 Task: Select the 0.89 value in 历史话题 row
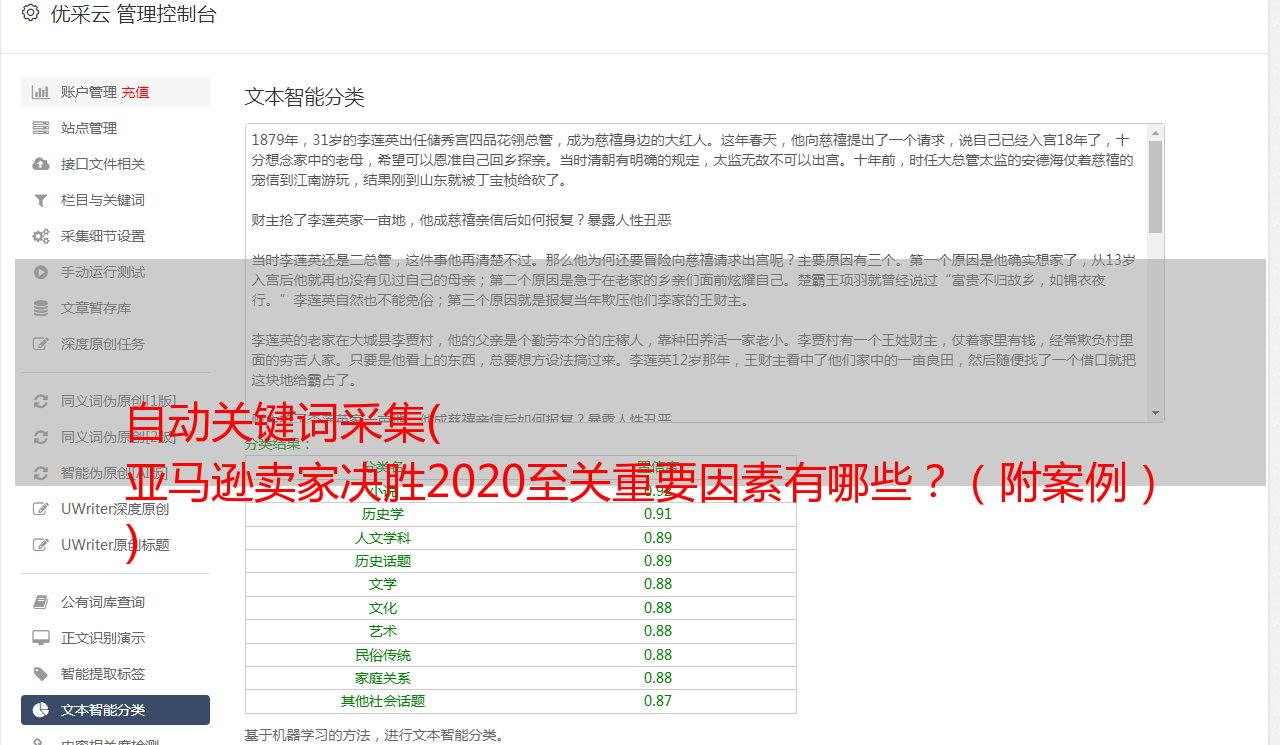point(658,561)
